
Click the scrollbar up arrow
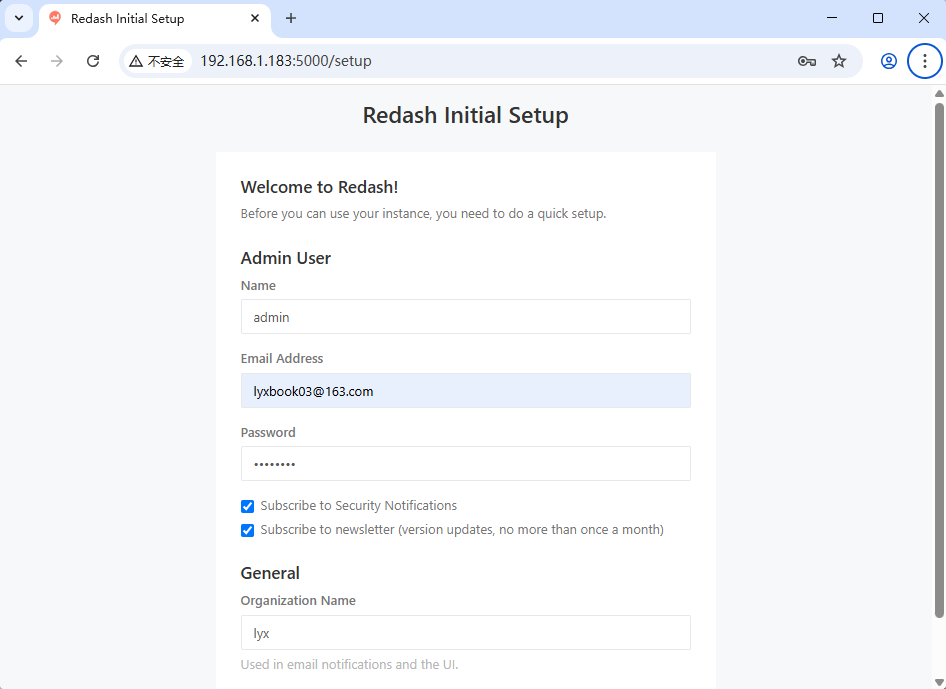click(939, 94)
